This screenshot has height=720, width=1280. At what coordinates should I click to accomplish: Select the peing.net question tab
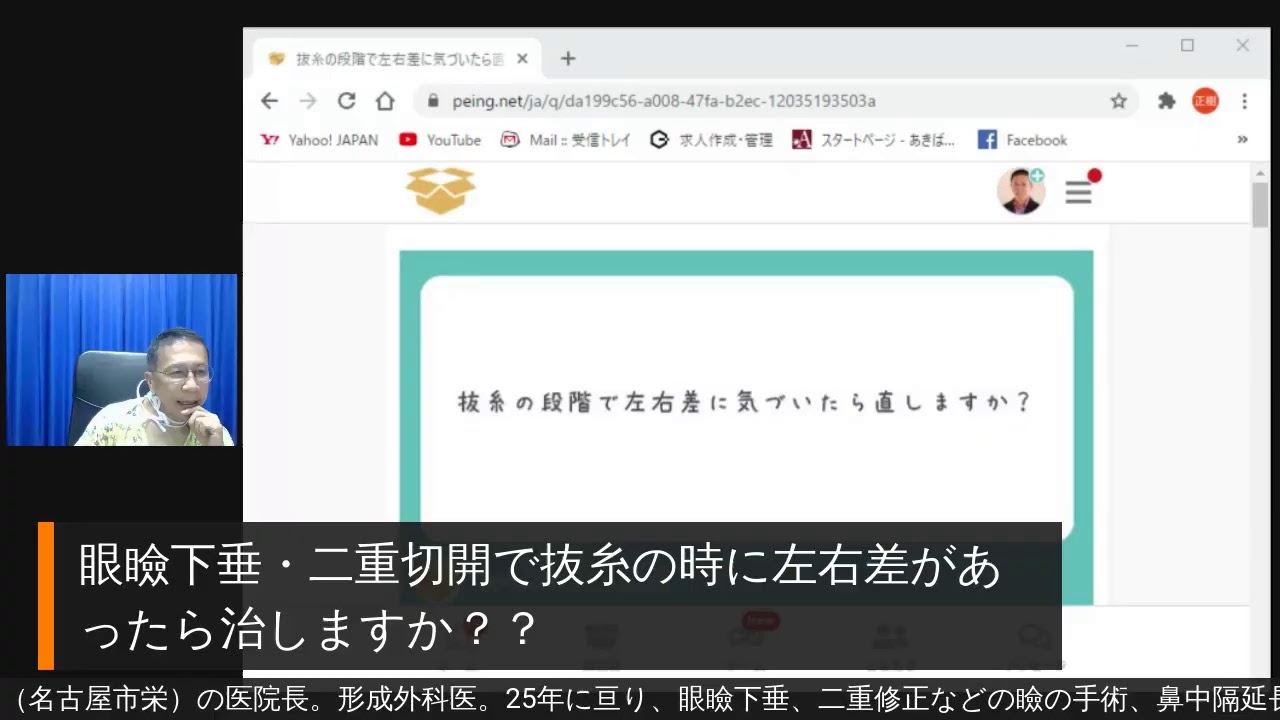(397, 59)
